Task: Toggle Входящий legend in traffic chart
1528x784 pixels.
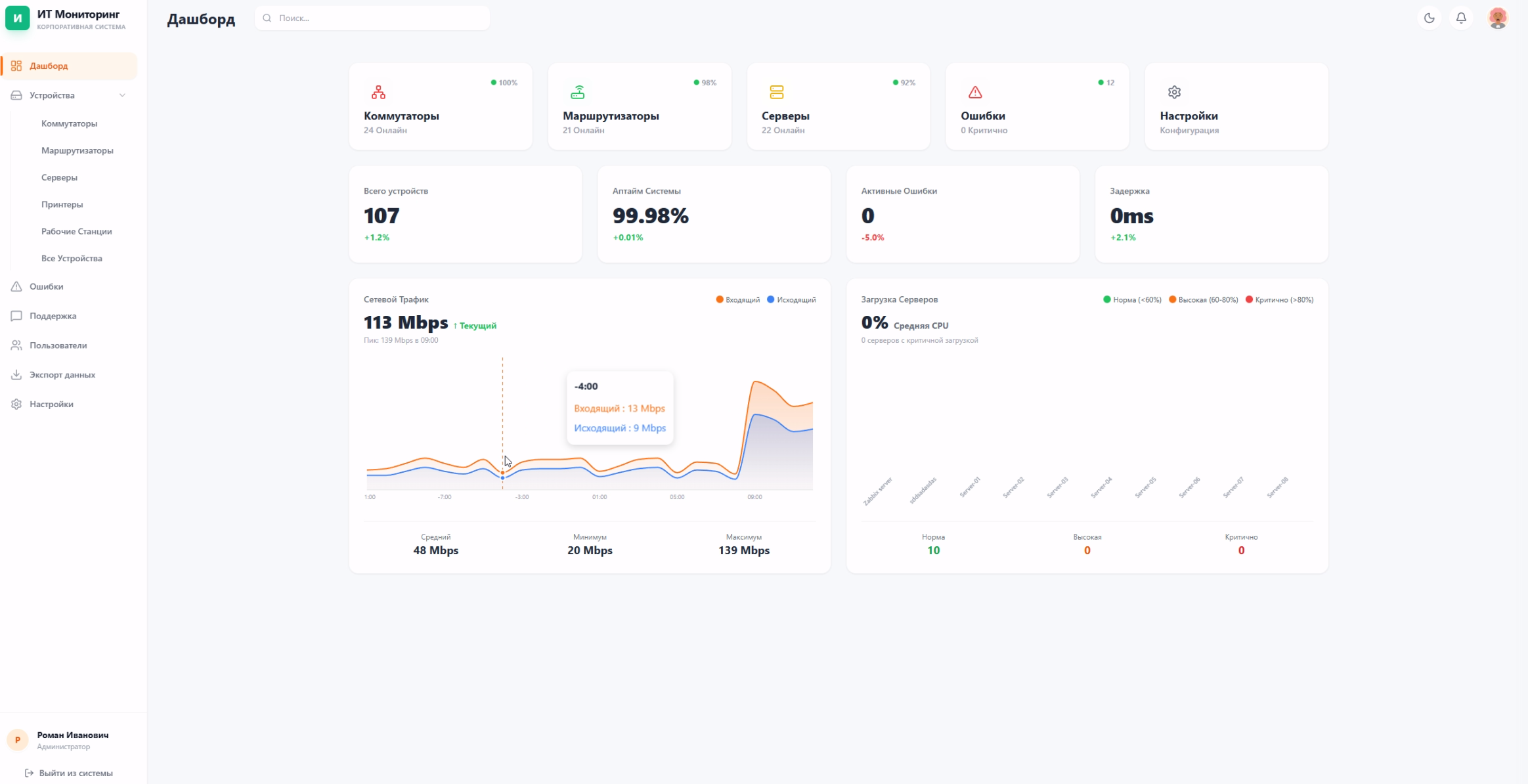Action: coord(738,300)
